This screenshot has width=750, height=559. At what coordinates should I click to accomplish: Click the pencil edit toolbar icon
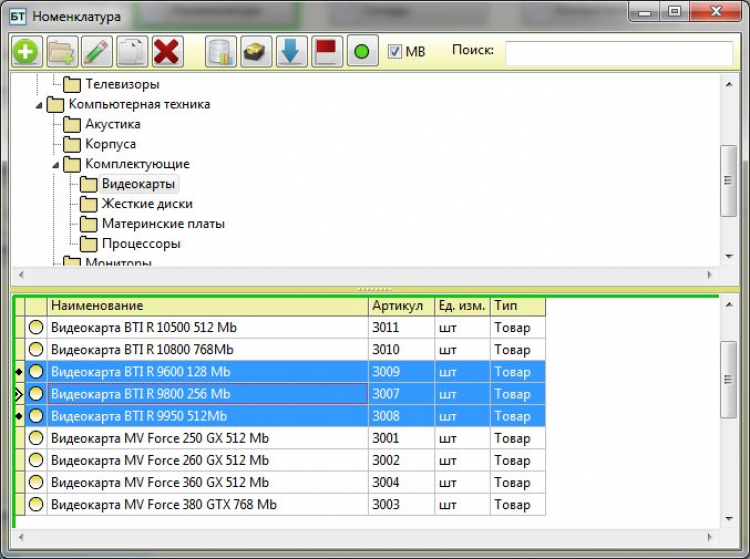point(97,51)
